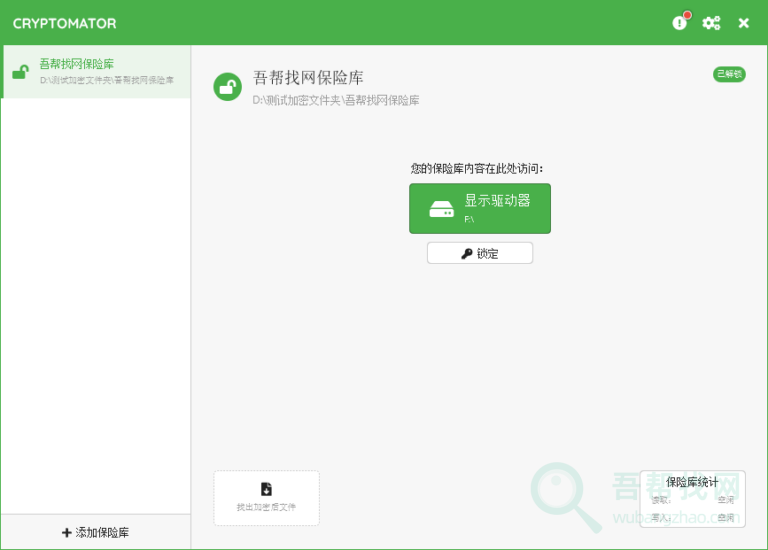Click the unlocked padlock icon in sidebar
This screenshot has width=768, height=550.
coord(20,71)
